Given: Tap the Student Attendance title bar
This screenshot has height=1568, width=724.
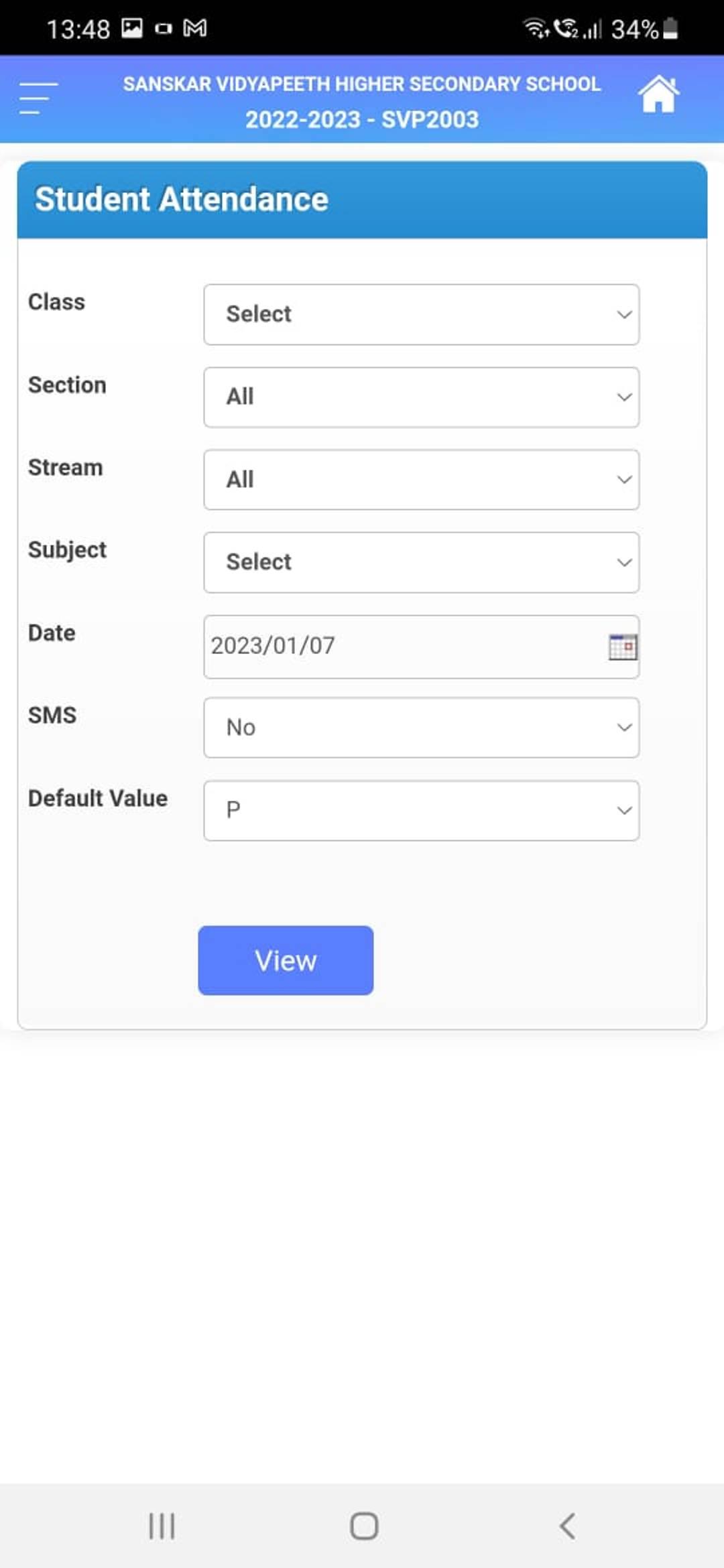Looking at the screenshot, I should (x=362, y=200).
